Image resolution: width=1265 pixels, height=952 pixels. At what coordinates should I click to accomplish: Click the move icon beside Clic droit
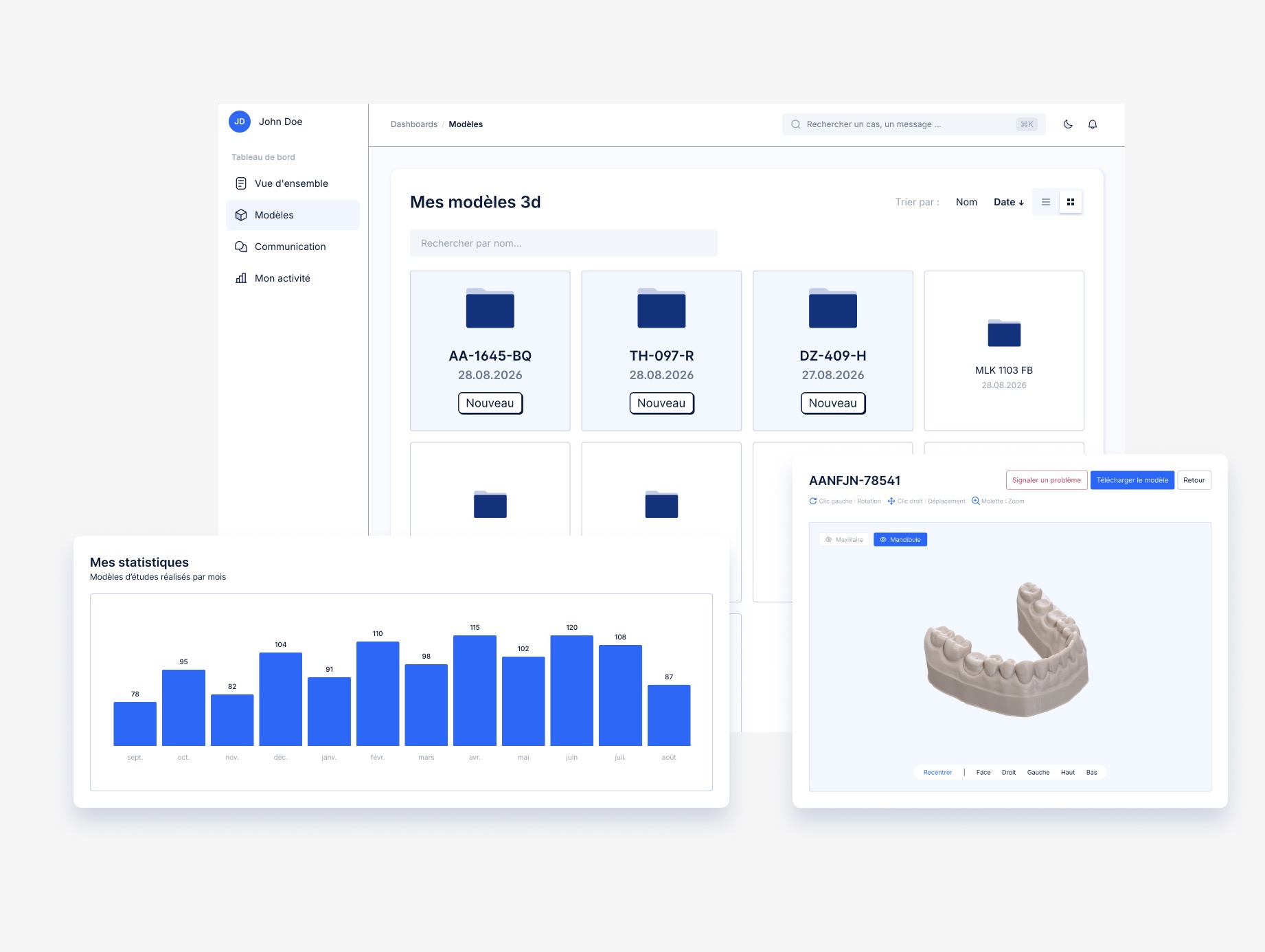coord(891,501)
